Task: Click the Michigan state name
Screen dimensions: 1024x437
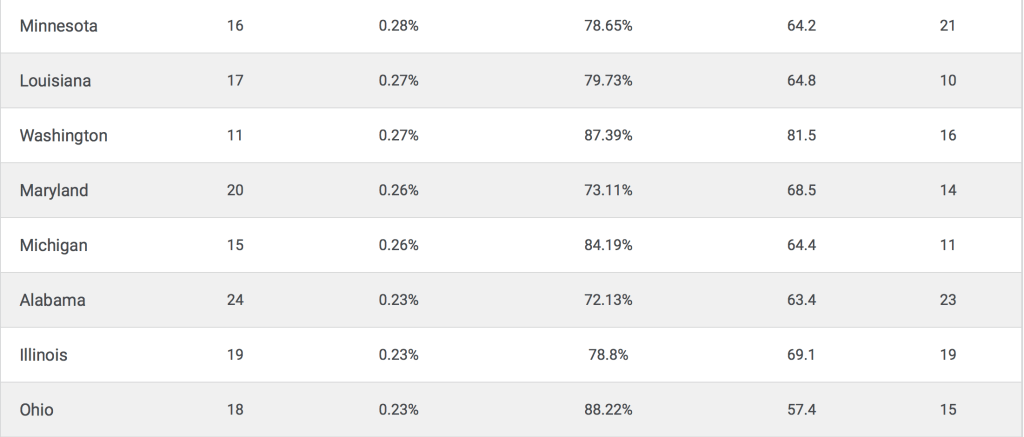Action: coord(53,245)
